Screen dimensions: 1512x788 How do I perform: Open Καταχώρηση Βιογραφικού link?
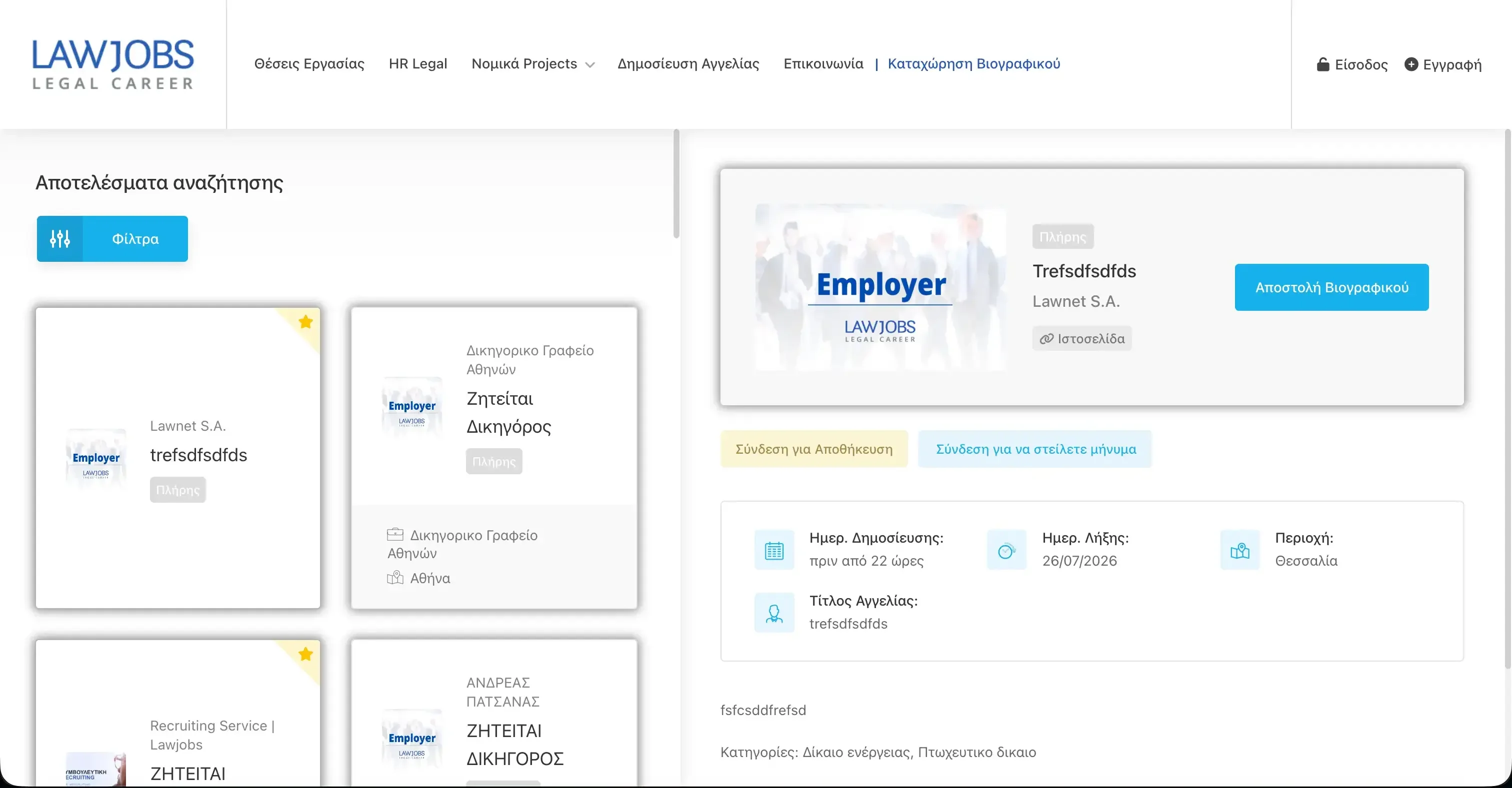pos(974,64)
